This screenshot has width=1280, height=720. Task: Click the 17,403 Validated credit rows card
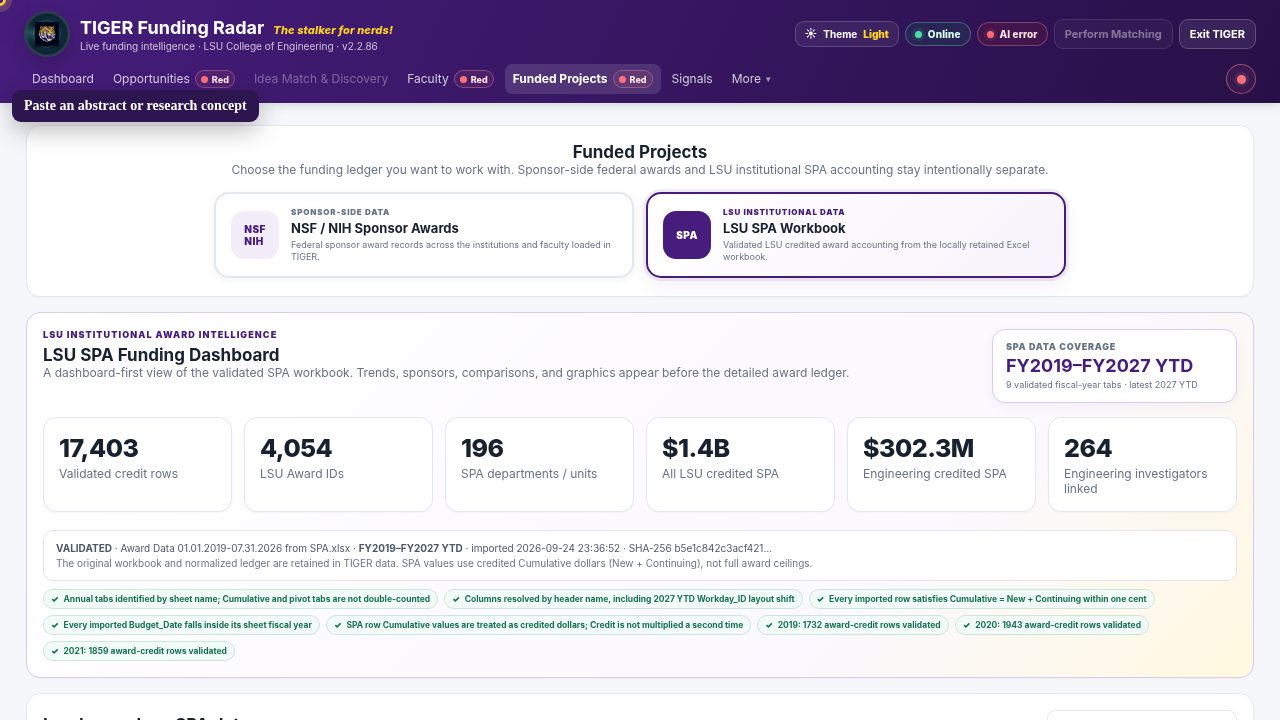pos(138,465)
